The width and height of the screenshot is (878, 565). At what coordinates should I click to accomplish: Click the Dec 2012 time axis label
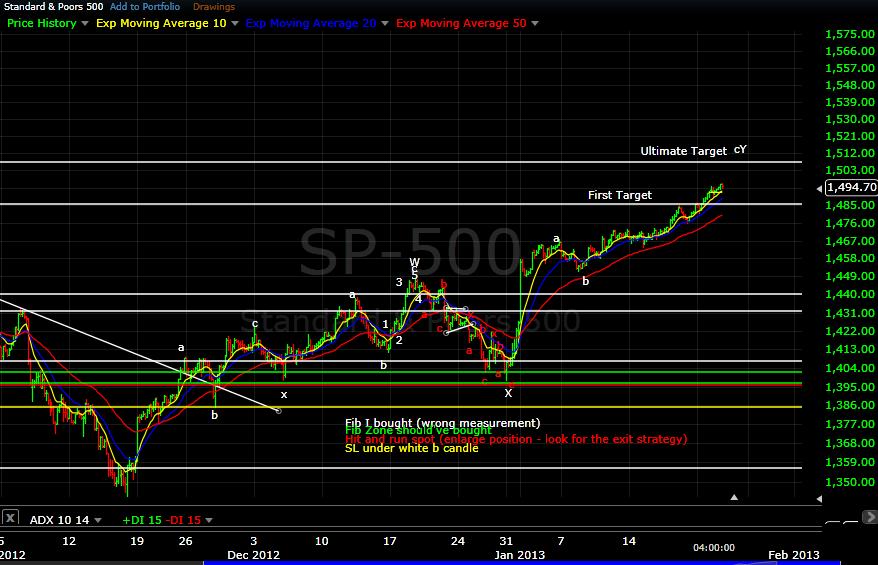point(253,554)
